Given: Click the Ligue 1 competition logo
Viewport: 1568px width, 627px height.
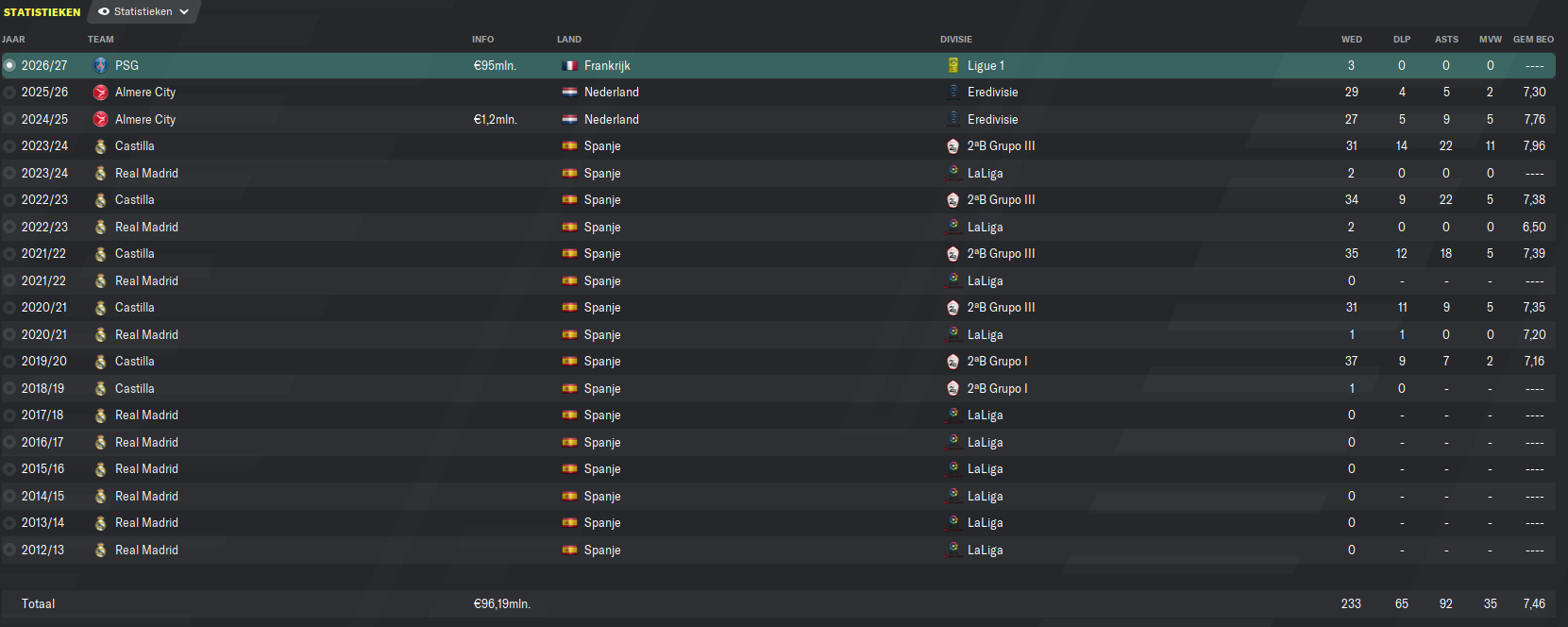Looking at the screenshot, I should pos(953,65).
